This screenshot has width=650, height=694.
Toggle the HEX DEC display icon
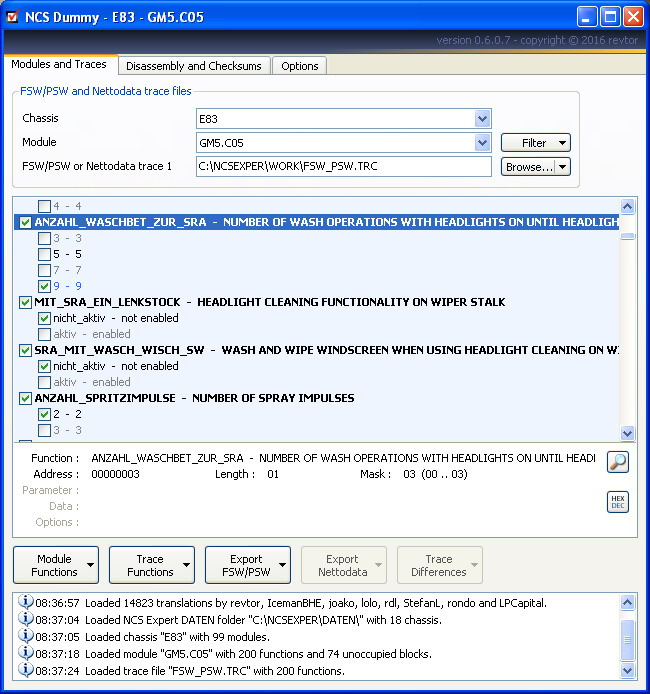click(x=618, y=502)
